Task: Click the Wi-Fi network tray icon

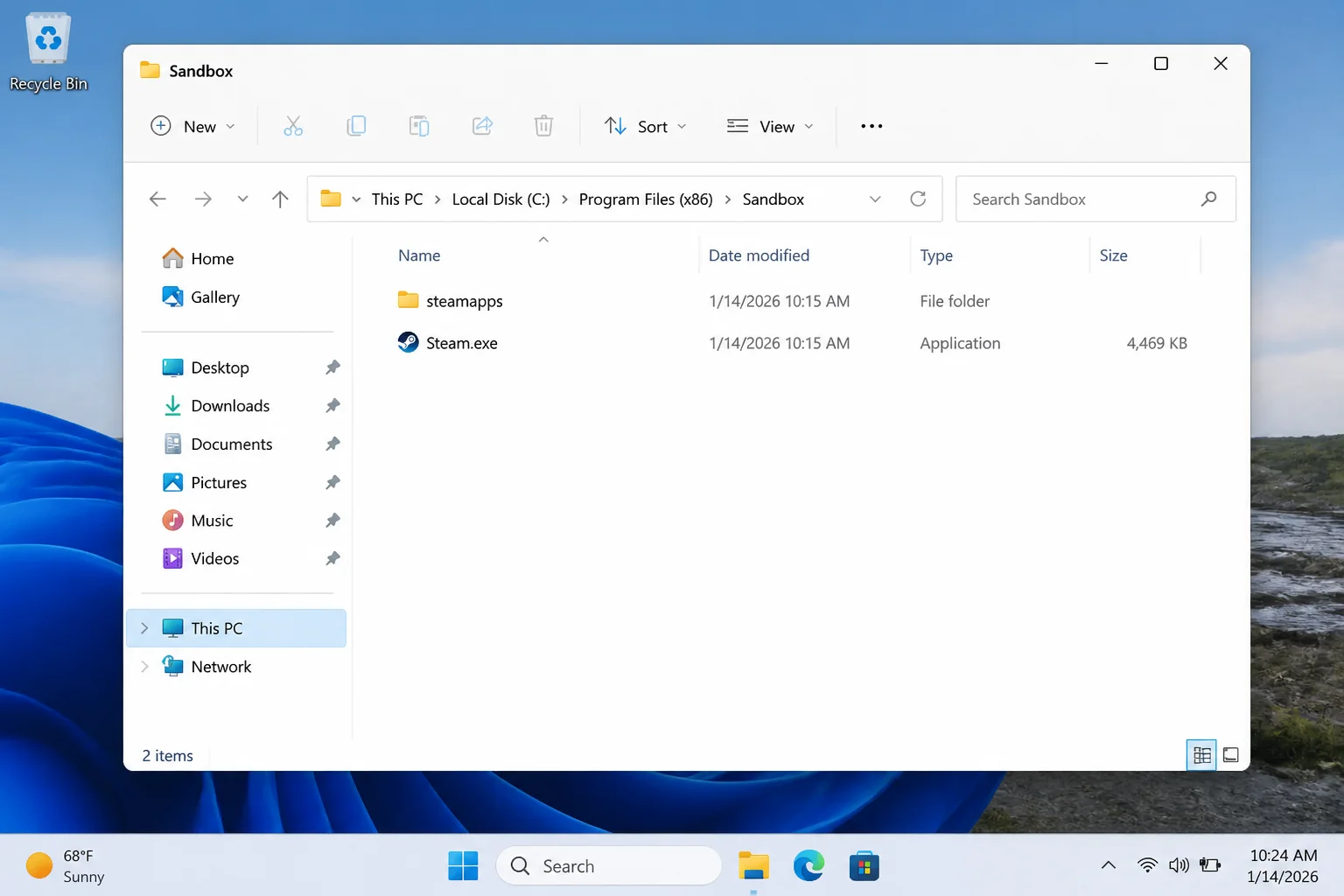Action: tap(1147, 865)
